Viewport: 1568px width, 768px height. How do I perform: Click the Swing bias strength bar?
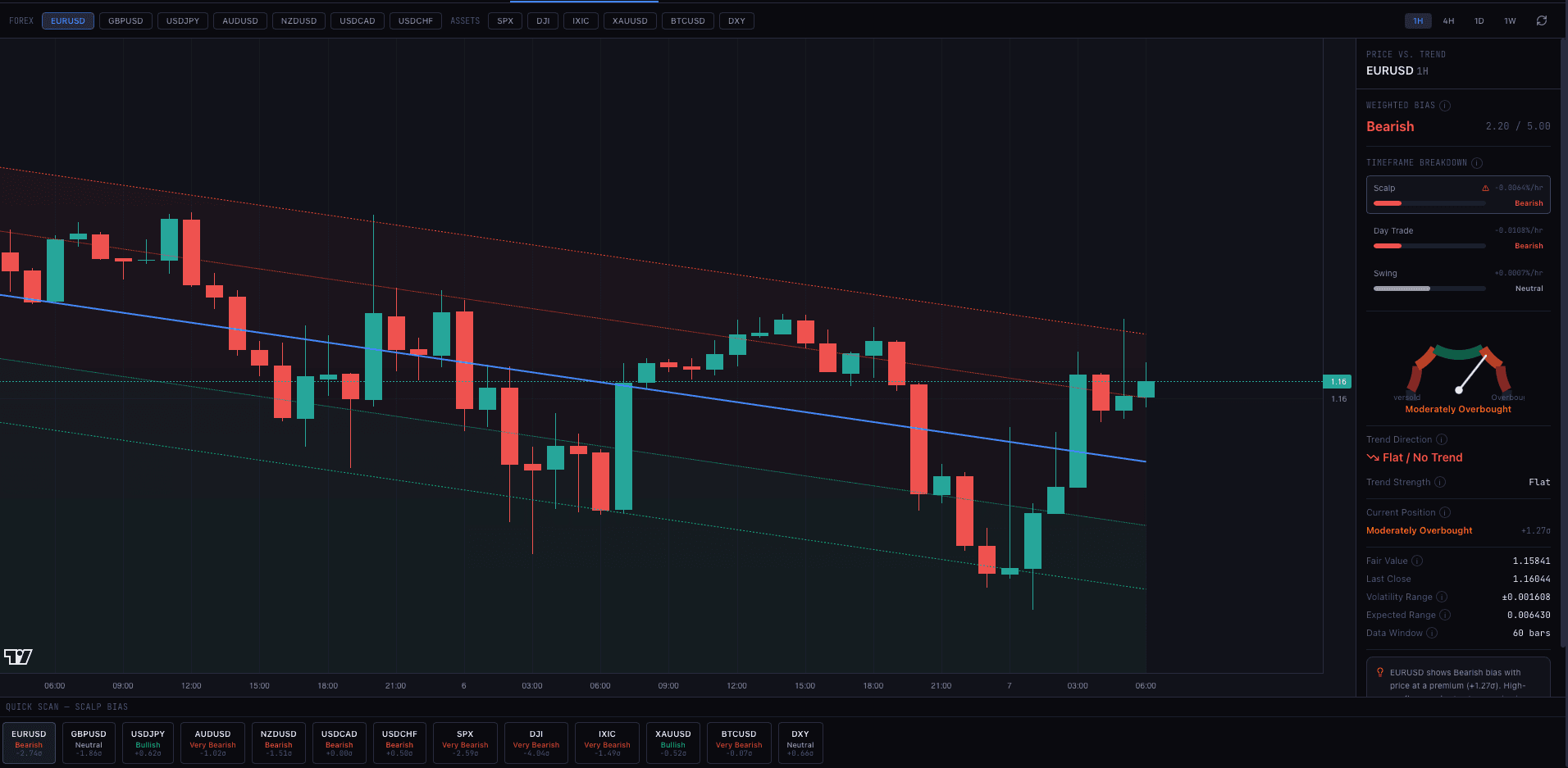pyautogui.click(x=1429, y=289)
